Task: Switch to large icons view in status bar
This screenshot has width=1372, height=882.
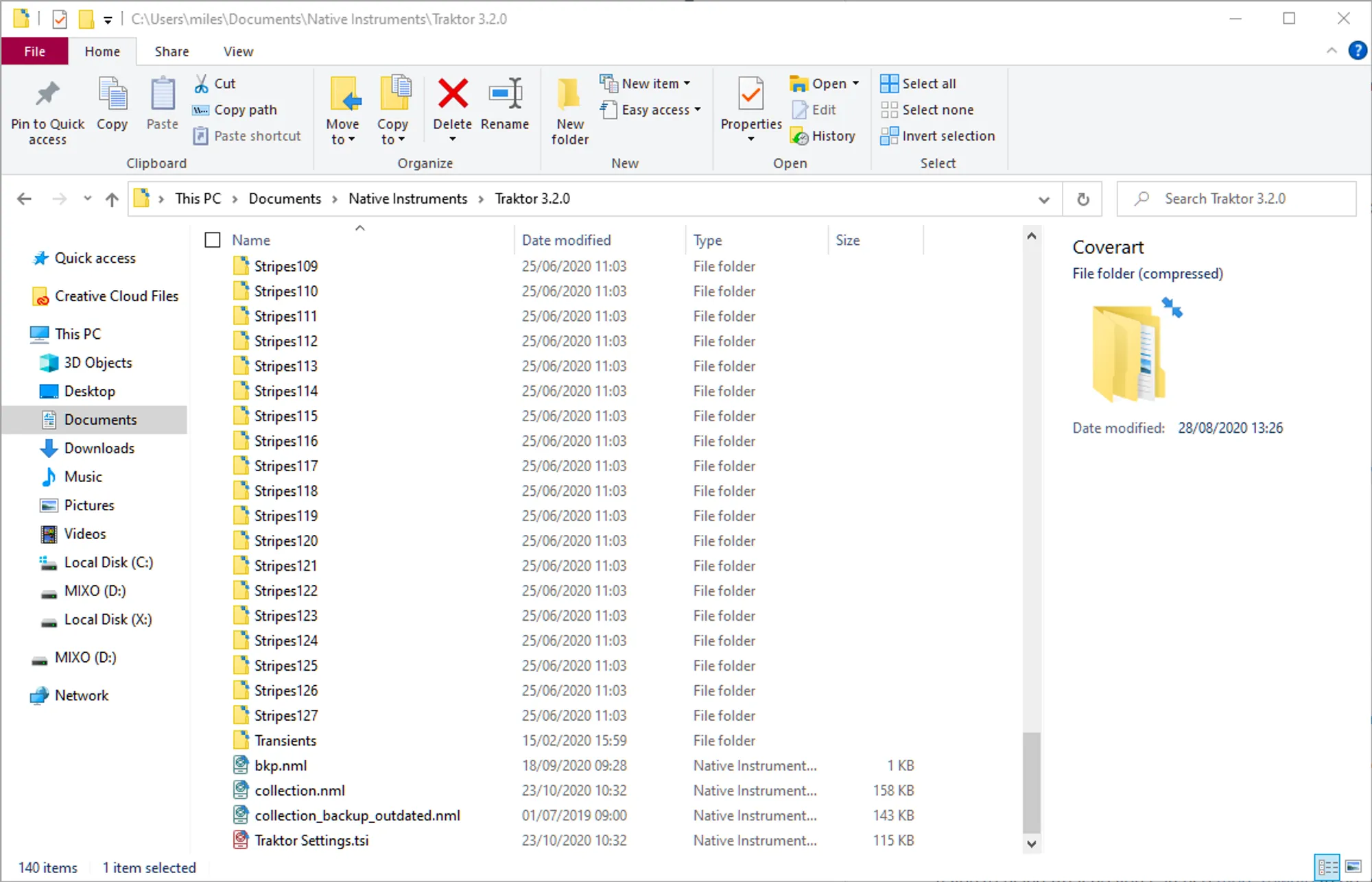Action: [1353, 867]
